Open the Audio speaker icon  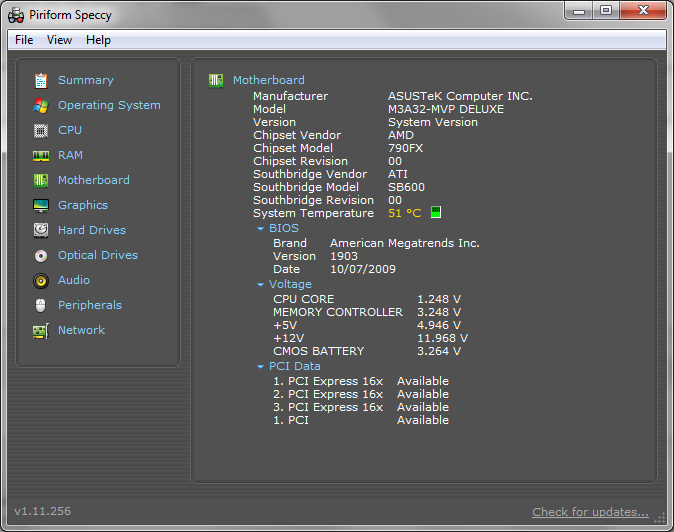click(x=41, y=281)
